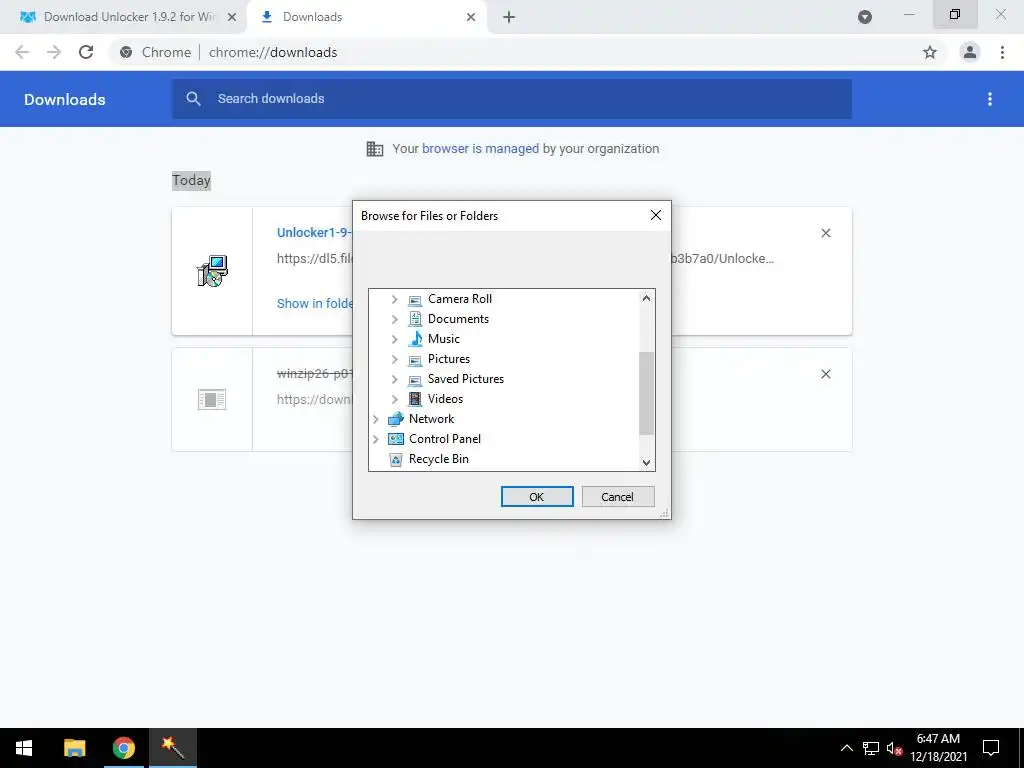Open the 'browser is managed' link
Screen dimensions: 1024x768
pos(480,149)
